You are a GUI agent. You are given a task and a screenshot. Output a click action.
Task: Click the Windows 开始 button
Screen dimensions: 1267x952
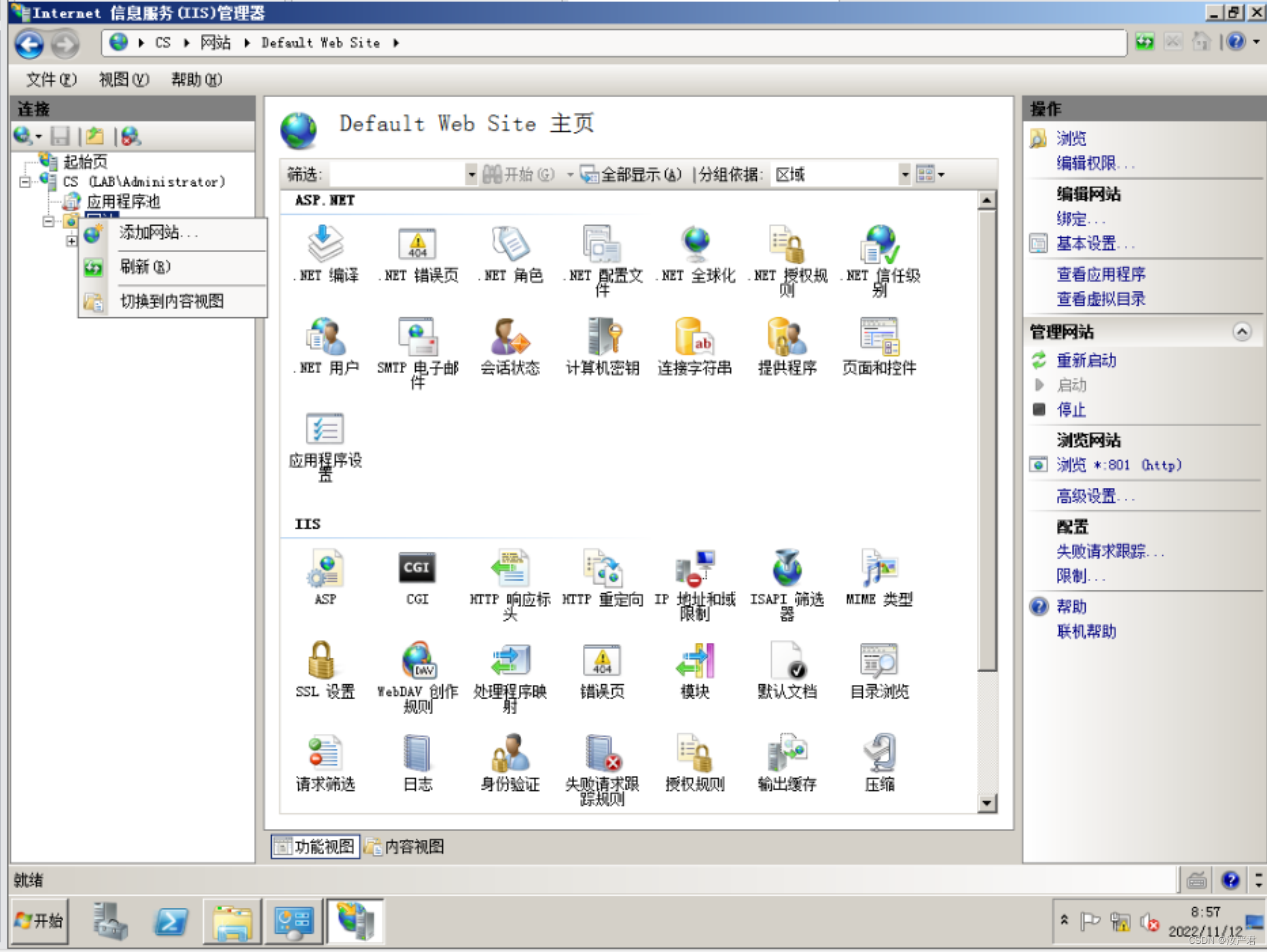39,921
